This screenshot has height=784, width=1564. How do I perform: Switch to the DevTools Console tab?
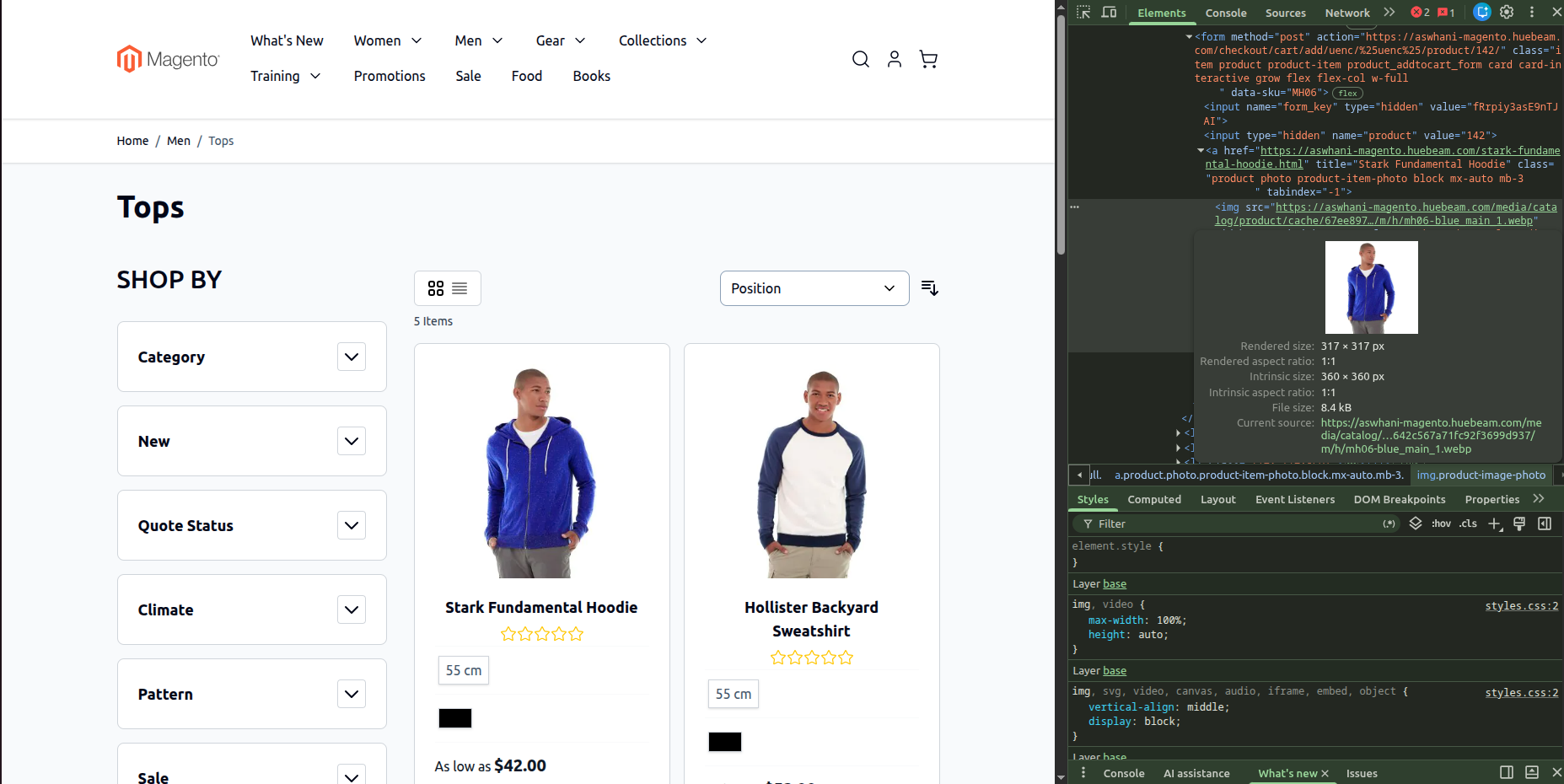click(1226, 13)
